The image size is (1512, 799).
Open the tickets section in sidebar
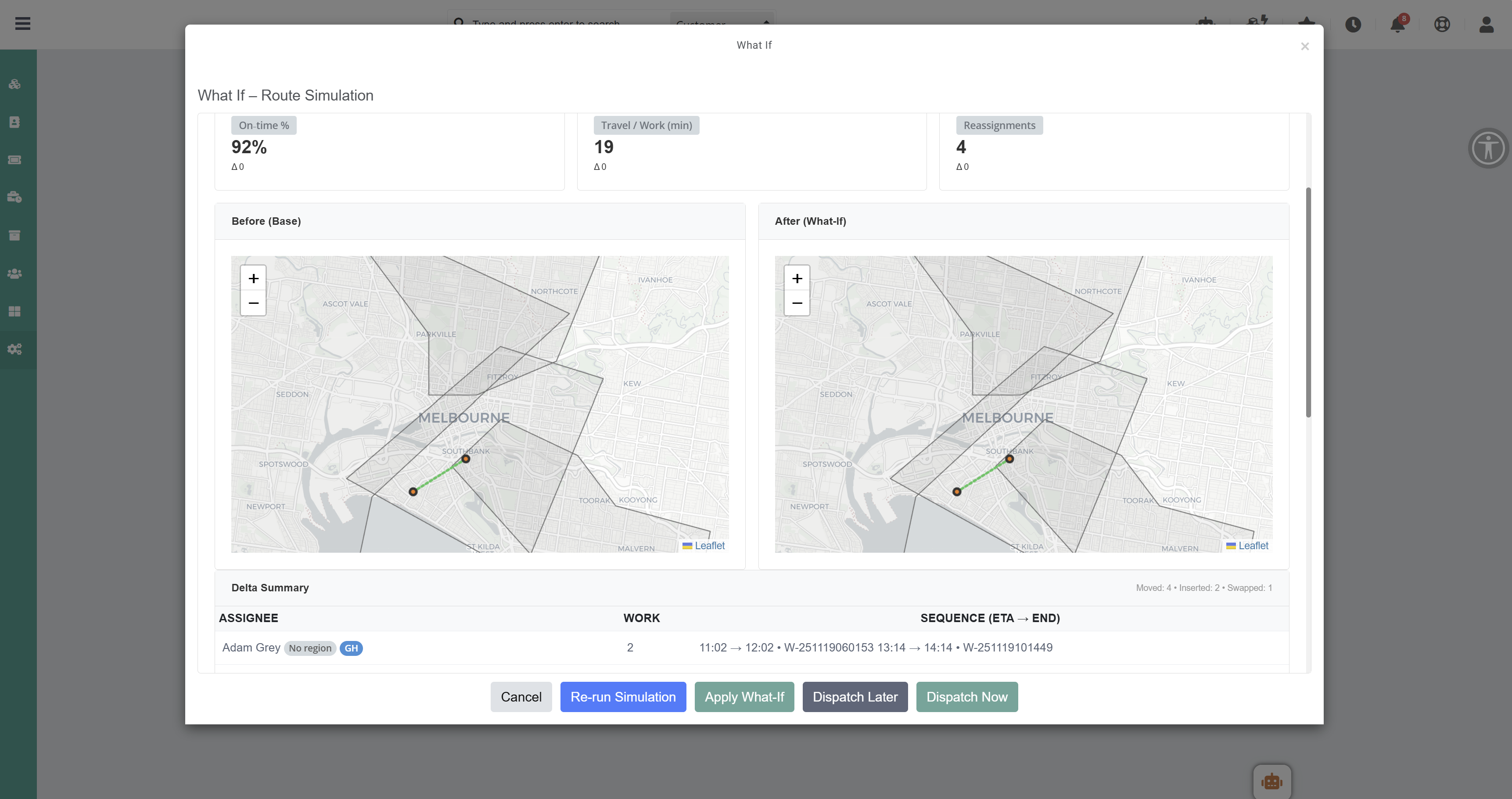[14, 160]
